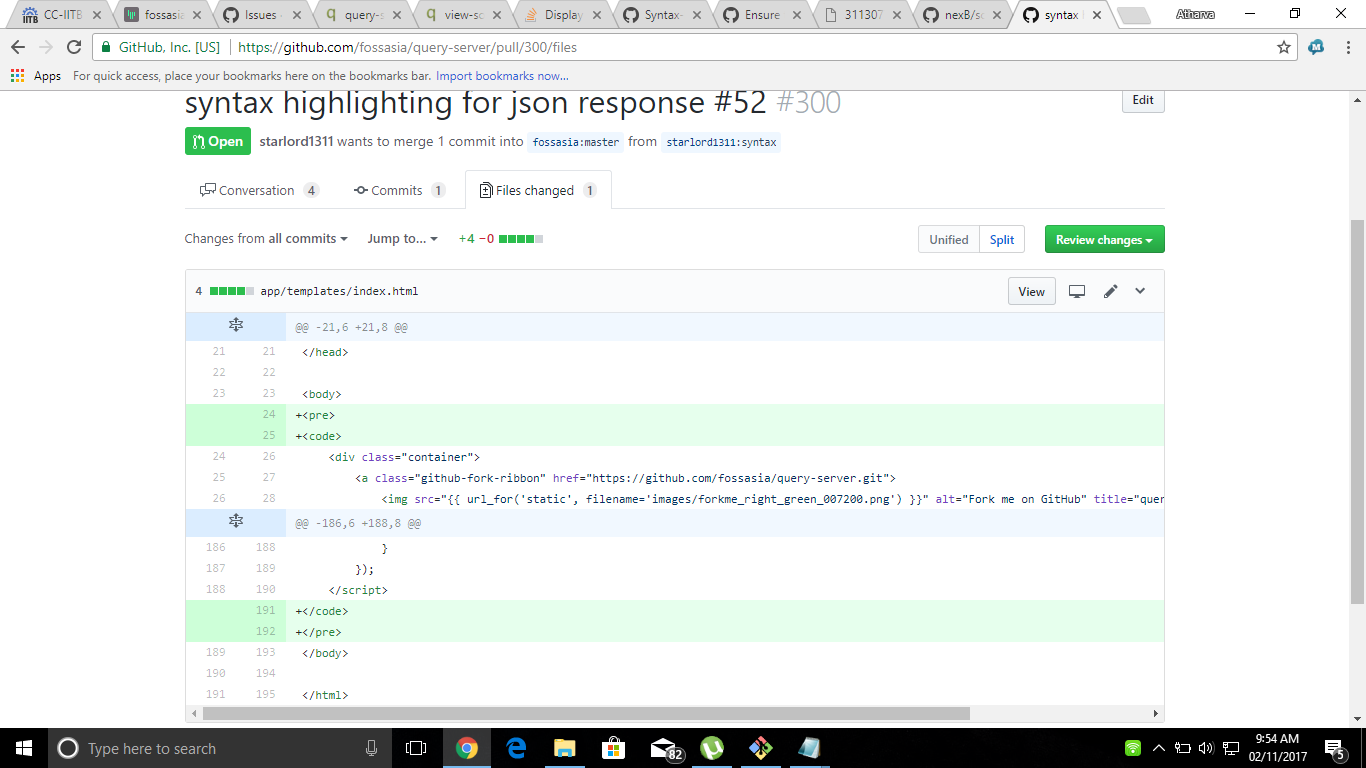Click blue M extension icon

[1317, 47]
